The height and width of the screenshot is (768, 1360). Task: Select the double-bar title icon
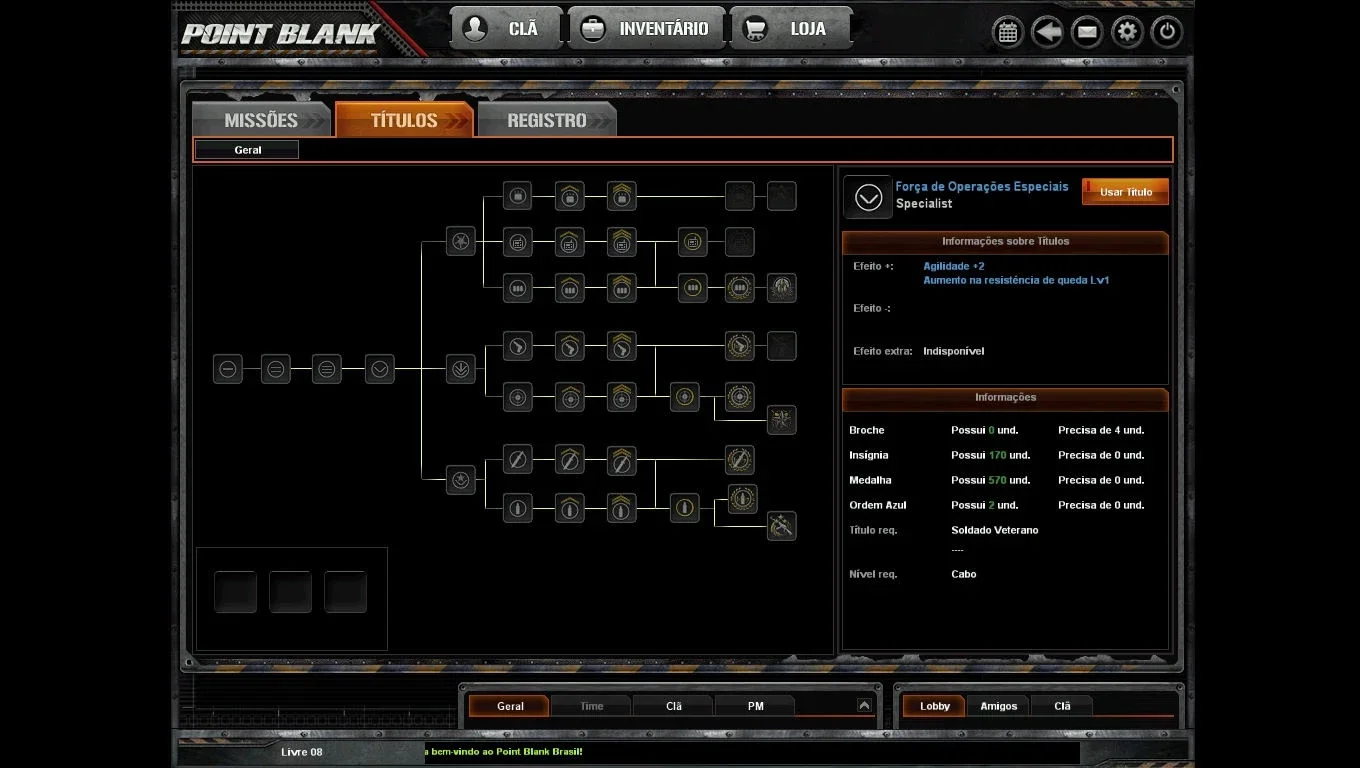[x=276, y=369]
